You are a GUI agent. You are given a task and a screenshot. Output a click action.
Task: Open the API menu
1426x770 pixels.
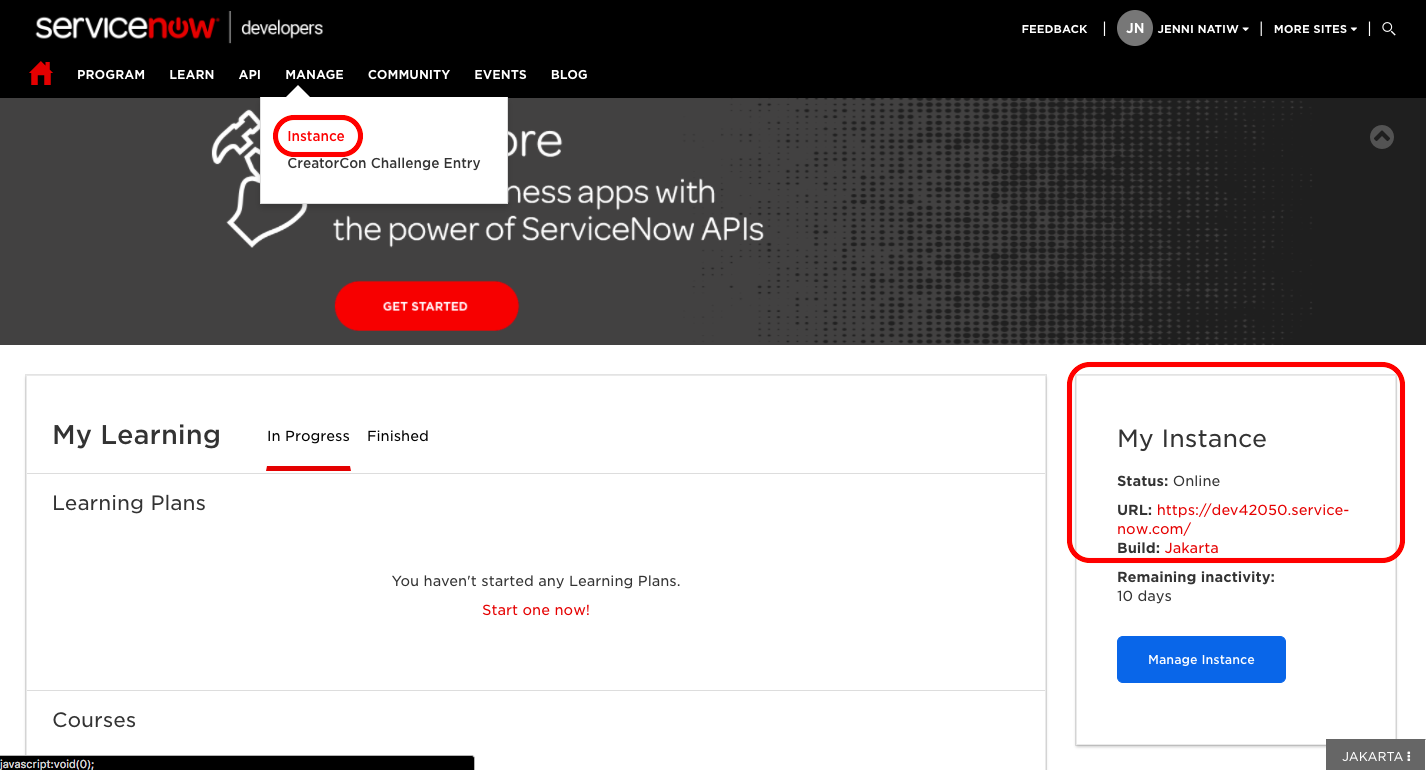[x=250, y=74]
